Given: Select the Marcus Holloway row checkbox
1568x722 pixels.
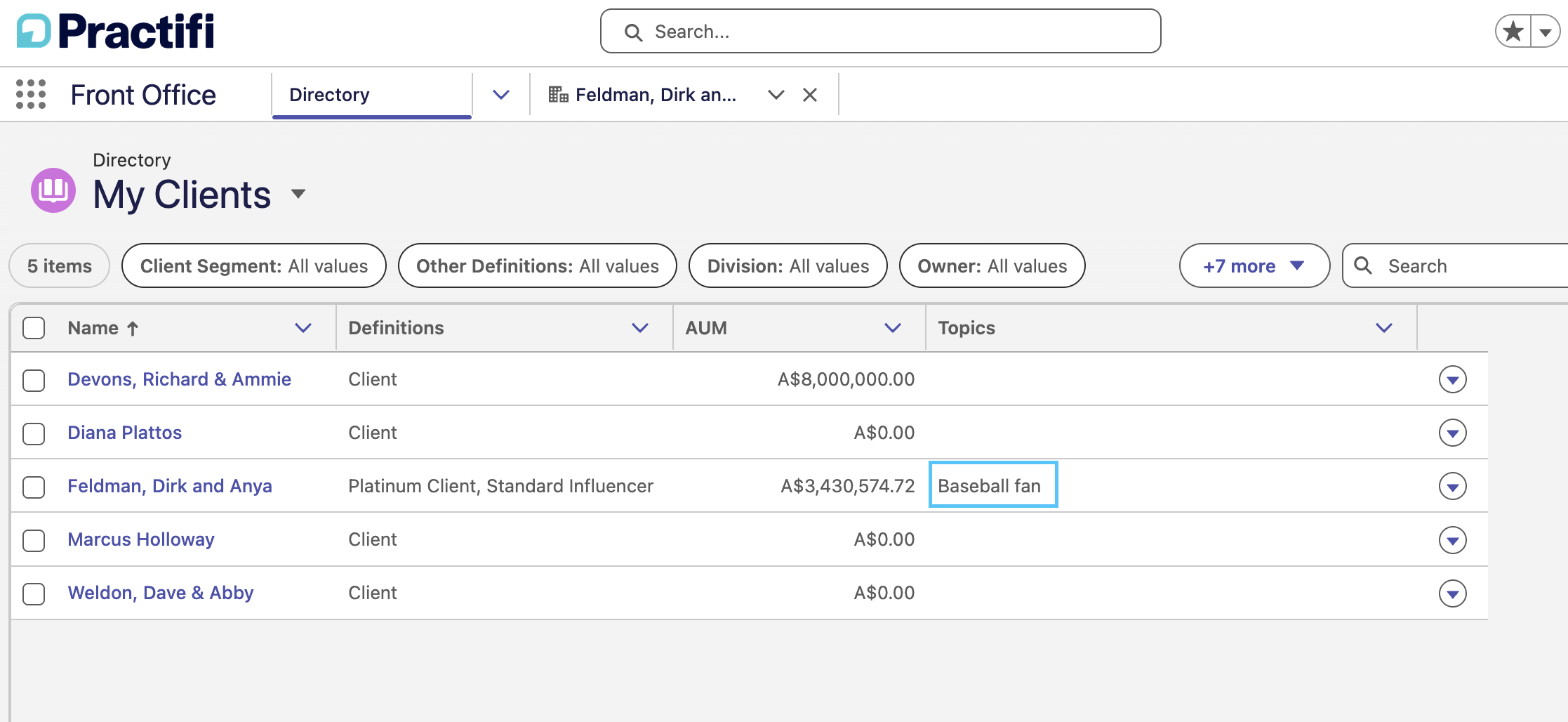Looking at the screenshot, I should (x=34, y=540).
